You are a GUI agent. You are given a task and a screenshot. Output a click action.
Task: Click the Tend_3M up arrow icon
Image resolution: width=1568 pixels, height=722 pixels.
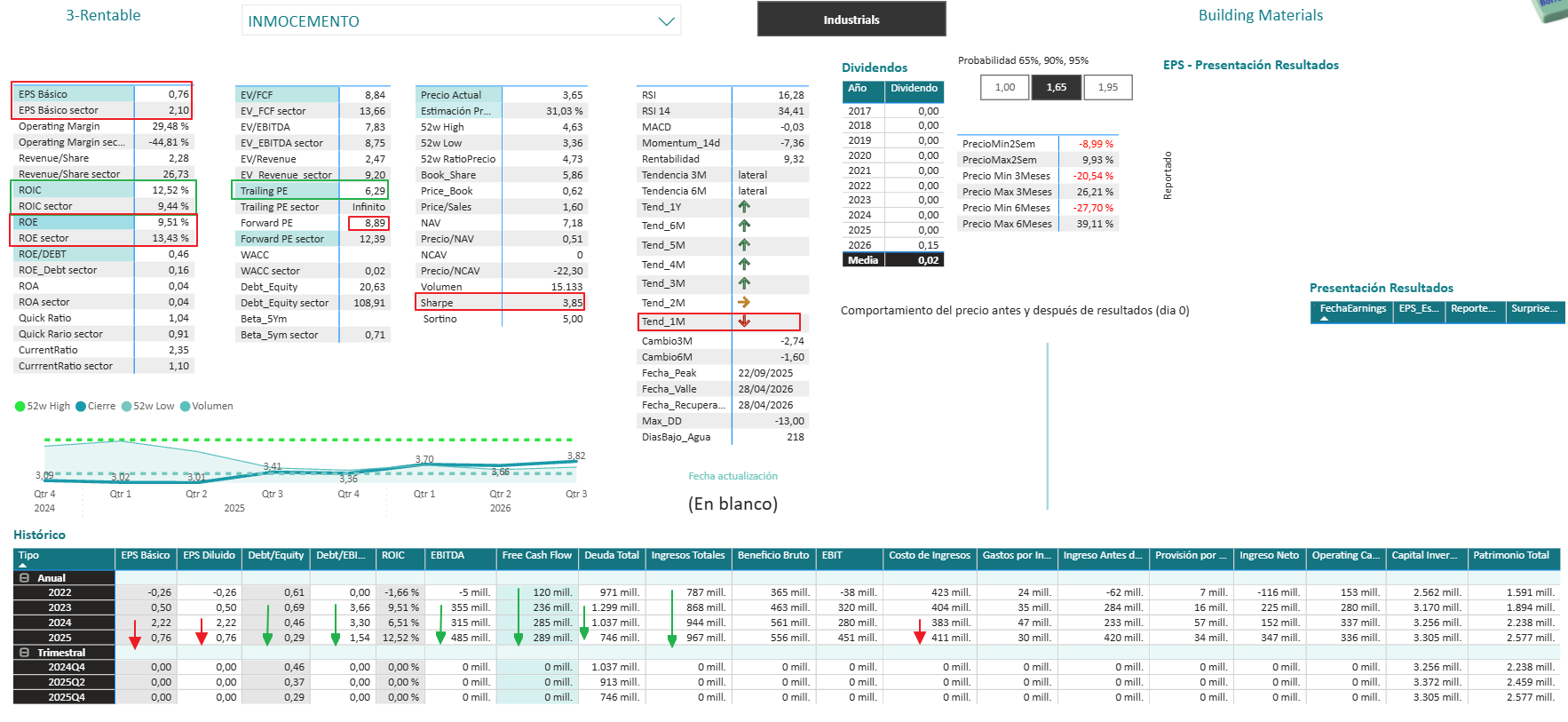click(x=744, y=283)
